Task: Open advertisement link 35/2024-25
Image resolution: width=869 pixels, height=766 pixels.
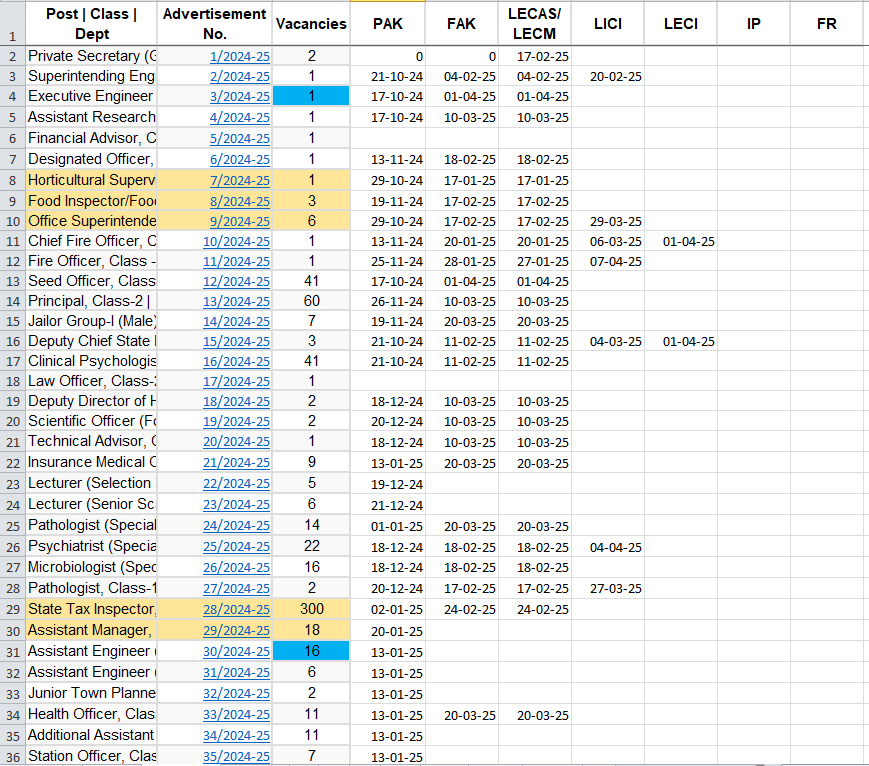Action: [x=236, y=757]
